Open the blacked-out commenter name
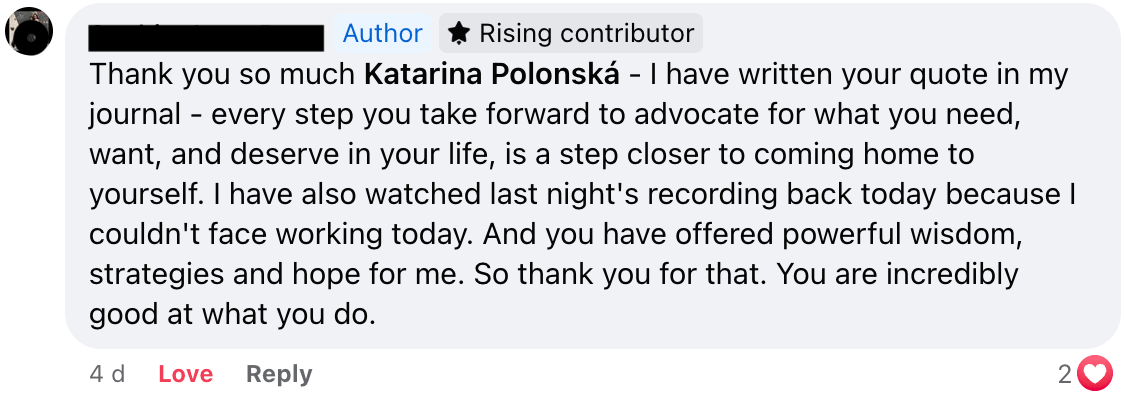Image resolution: width=1126 pixels, height=404 pixels. [x=207, y=36]
